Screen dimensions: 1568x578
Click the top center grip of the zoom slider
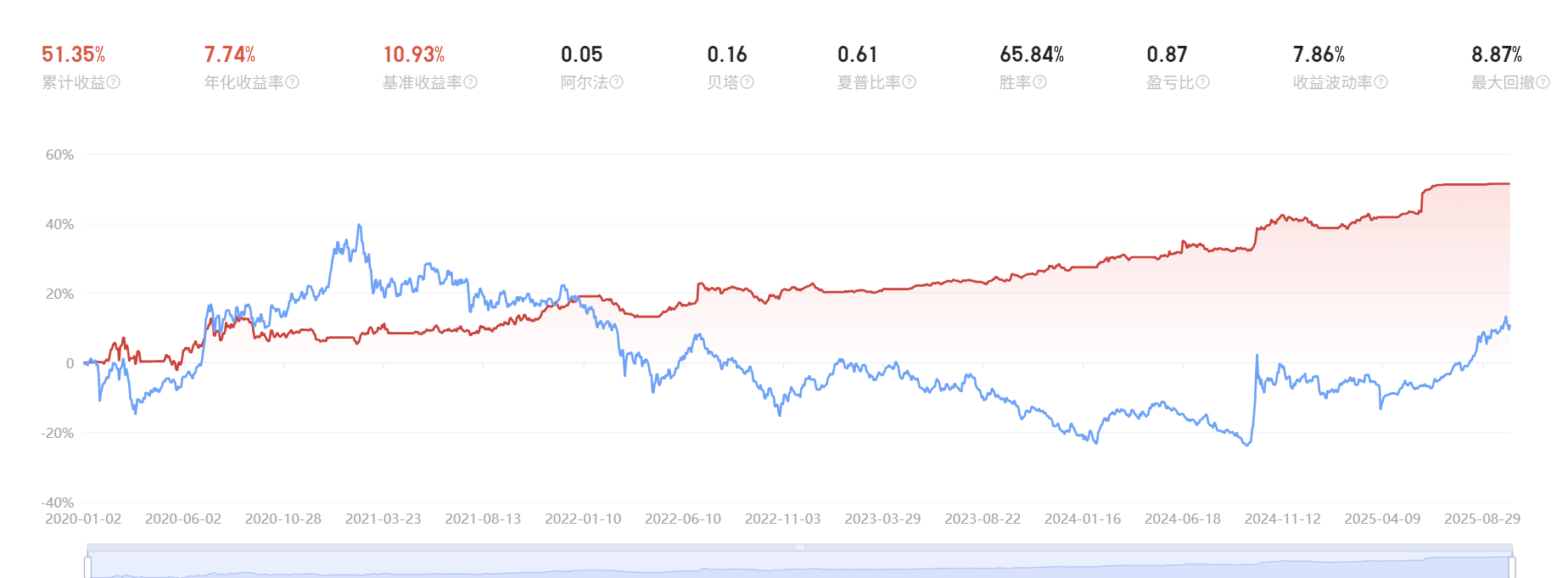click(x=799, y=547)
